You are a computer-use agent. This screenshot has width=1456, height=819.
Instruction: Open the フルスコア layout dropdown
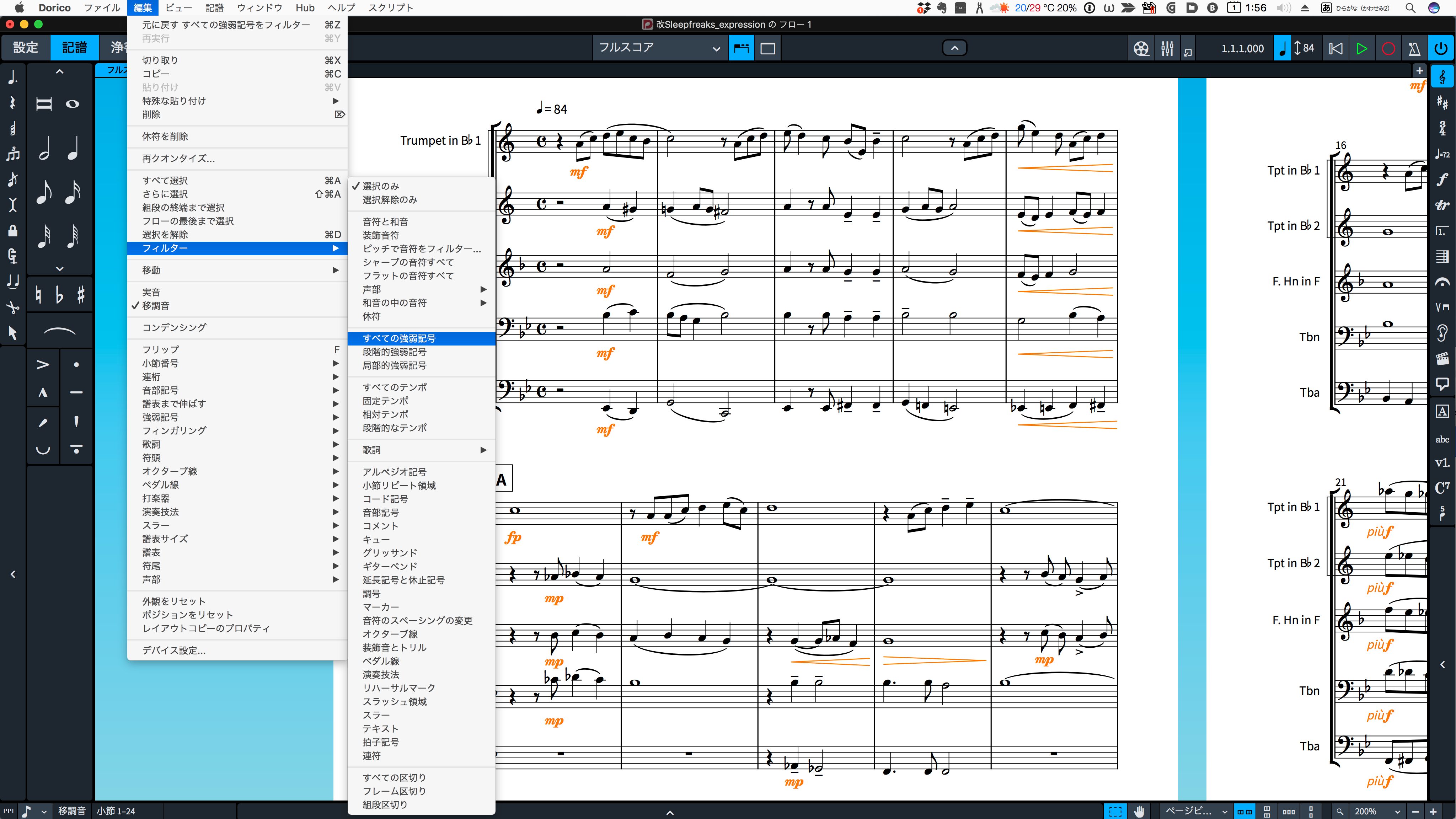point(659,48)
